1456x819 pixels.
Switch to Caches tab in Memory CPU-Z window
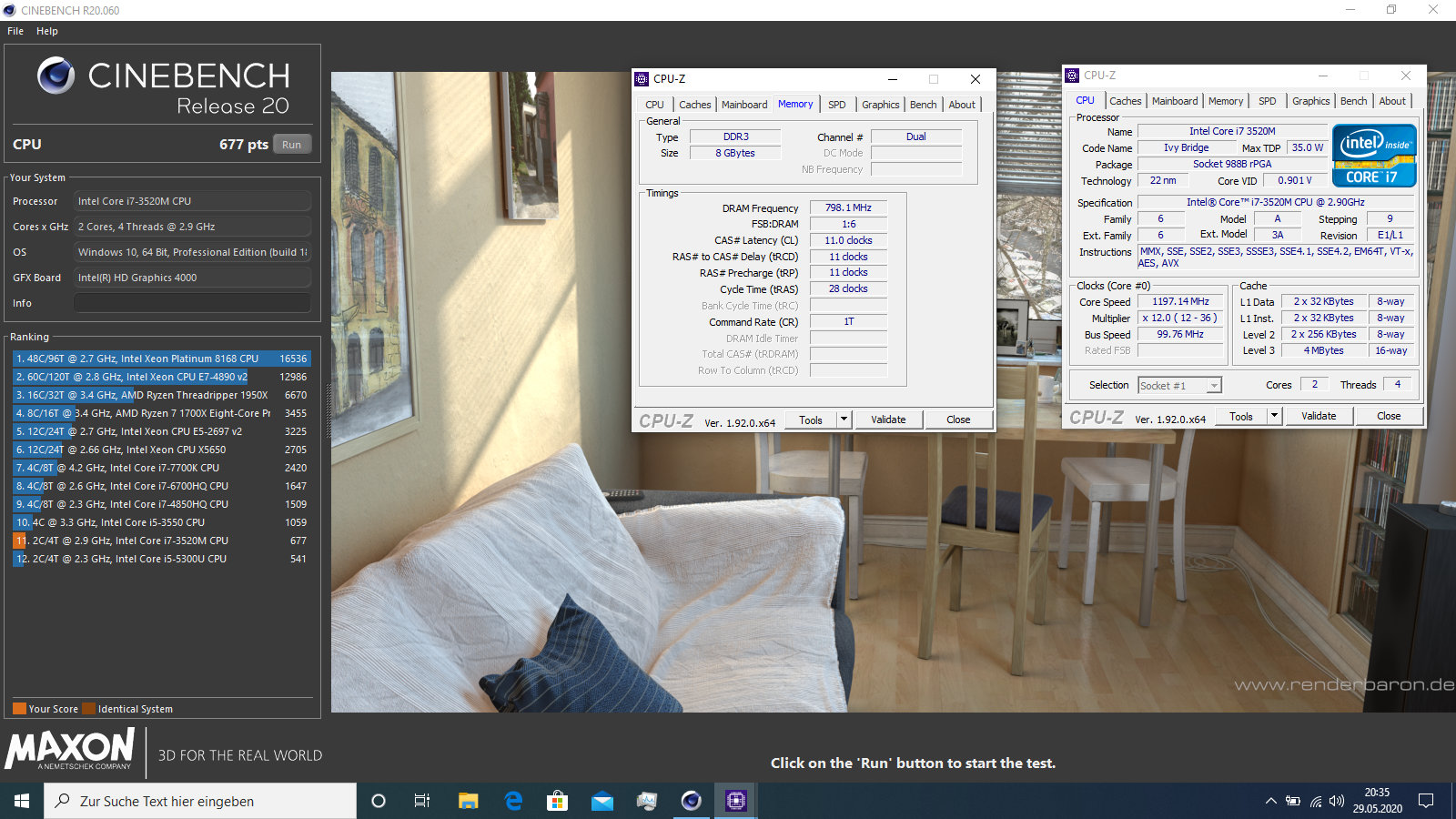(695, 105)
